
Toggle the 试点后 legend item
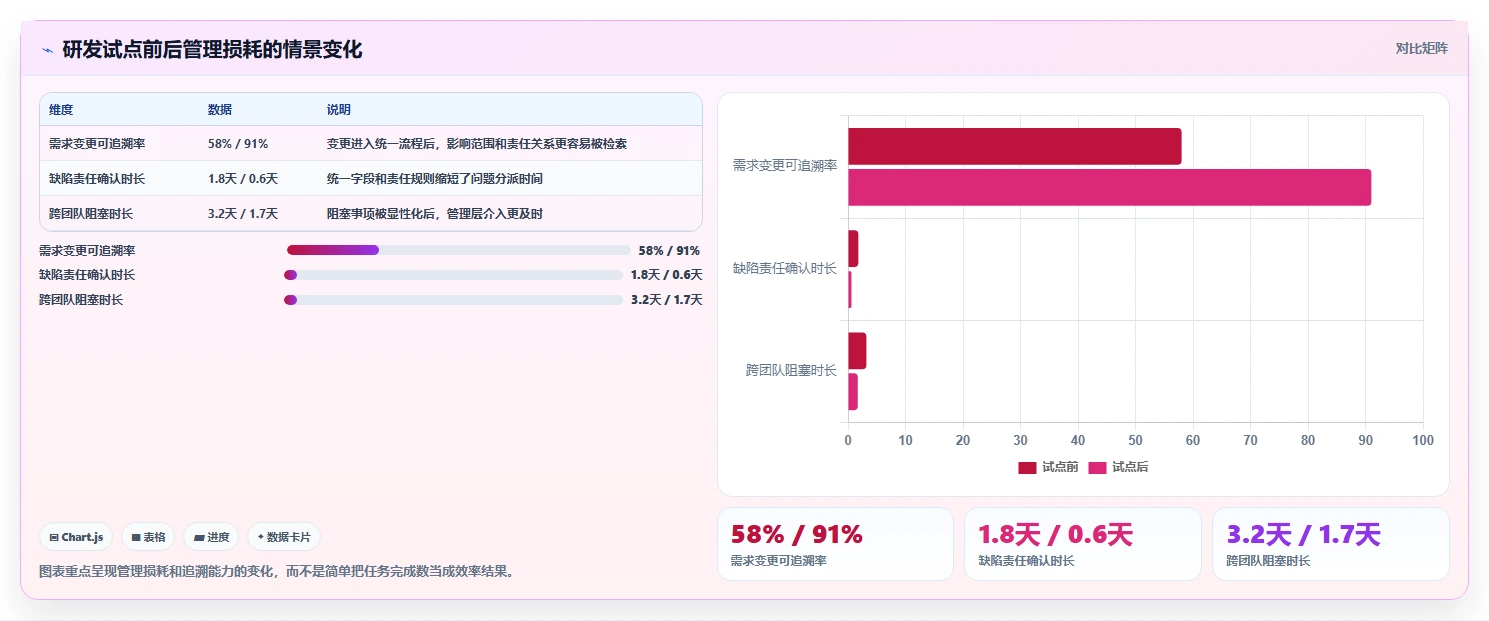point(1118,467)
